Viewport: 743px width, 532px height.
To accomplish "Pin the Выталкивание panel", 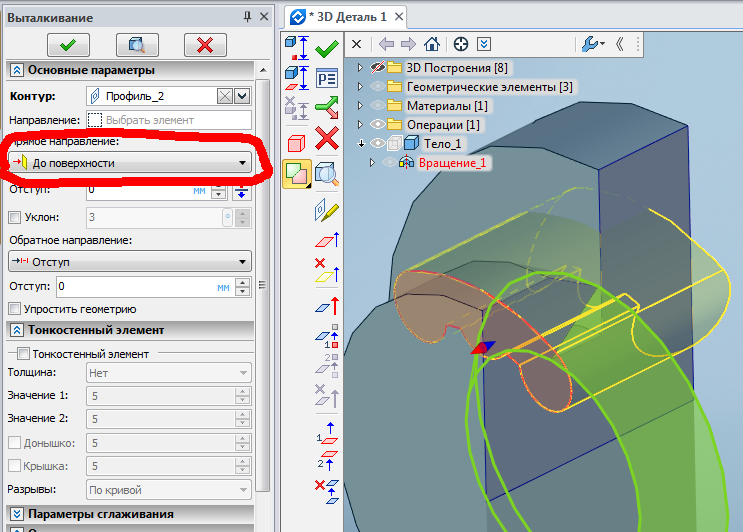I will (x=247, y=17).
